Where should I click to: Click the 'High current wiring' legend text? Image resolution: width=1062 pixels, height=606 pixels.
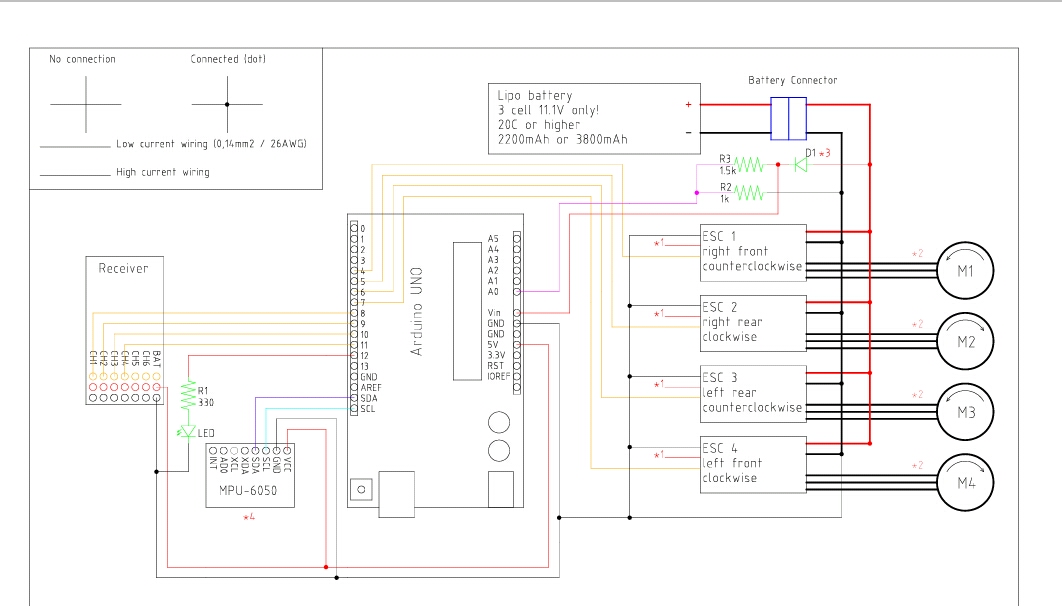click(x=163, y=172)
